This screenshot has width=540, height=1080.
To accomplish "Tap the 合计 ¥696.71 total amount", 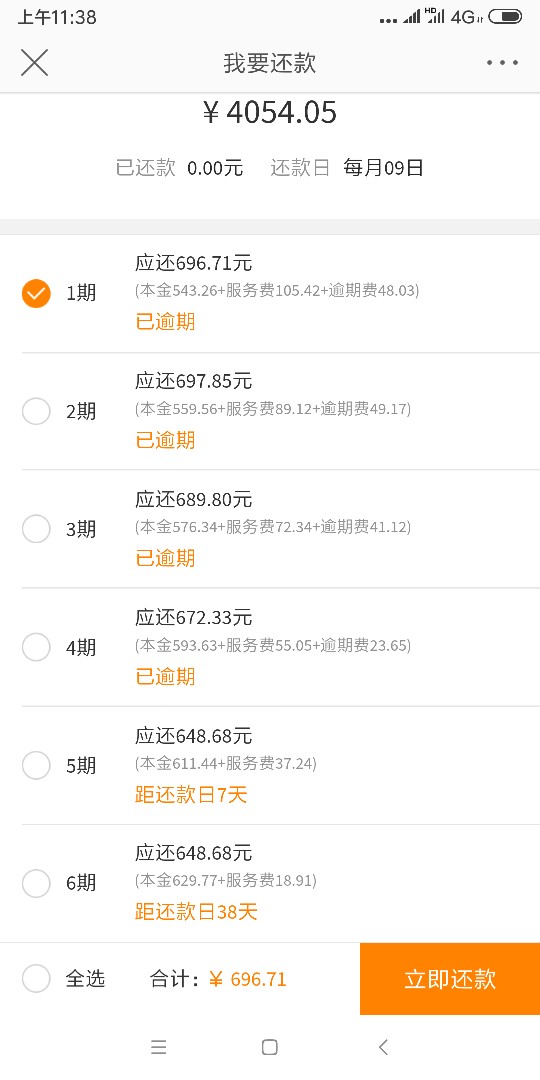I will (218, 979).
